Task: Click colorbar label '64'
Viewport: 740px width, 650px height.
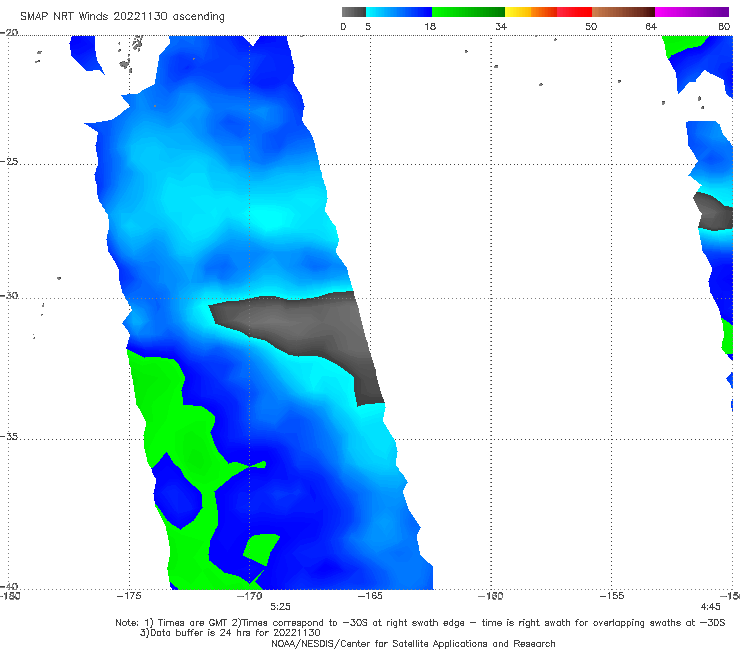Action: pos(651,27)
